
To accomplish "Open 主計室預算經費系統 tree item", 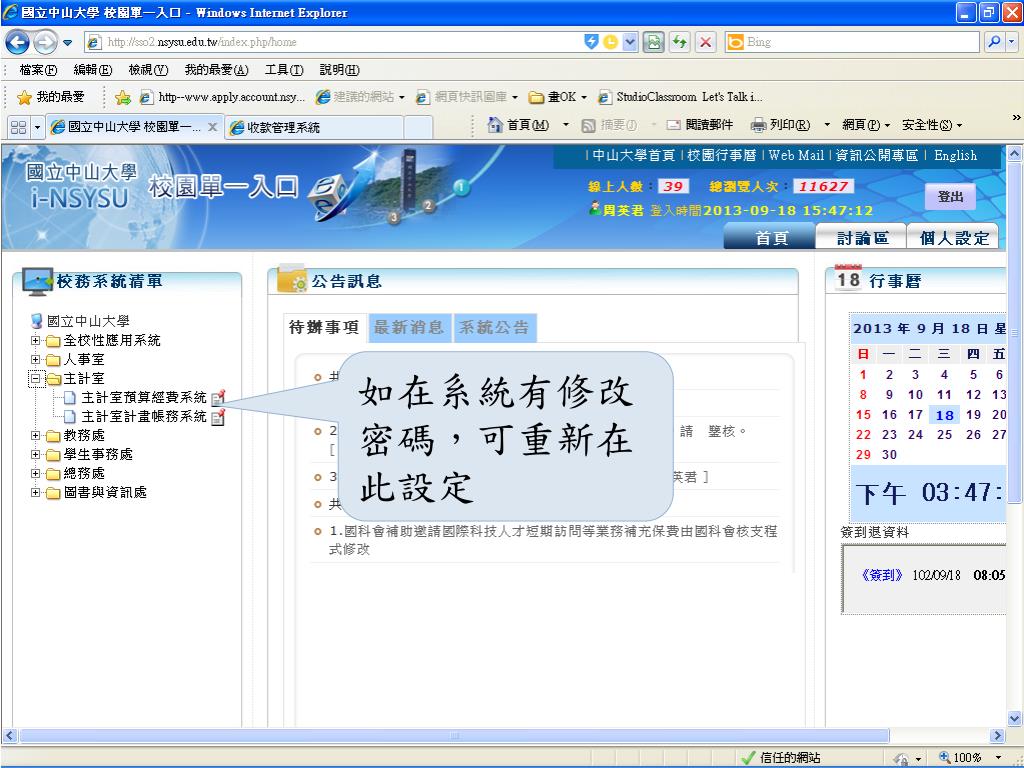I will [143, 397].
